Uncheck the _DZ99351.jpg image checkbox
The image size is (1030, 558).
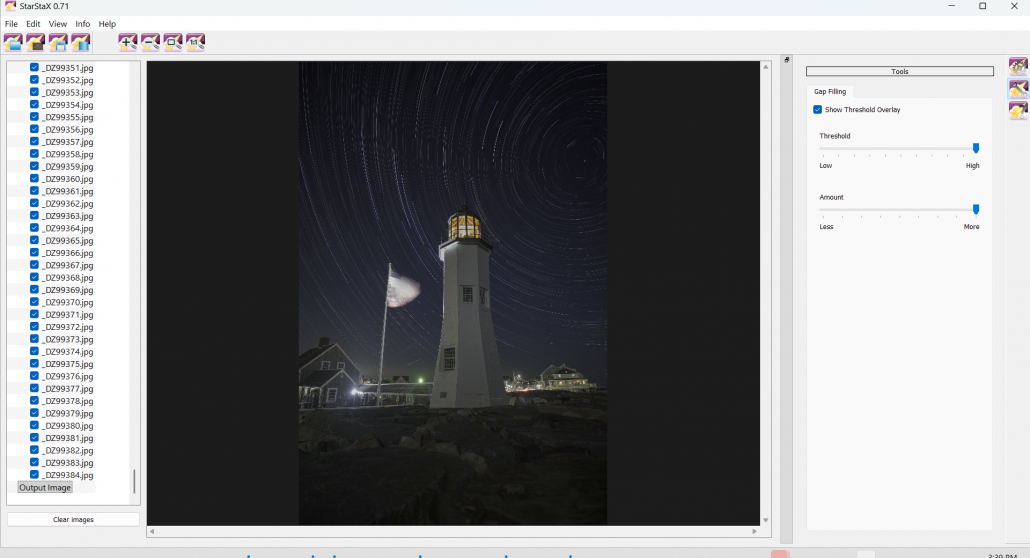[x=35, y=68]
